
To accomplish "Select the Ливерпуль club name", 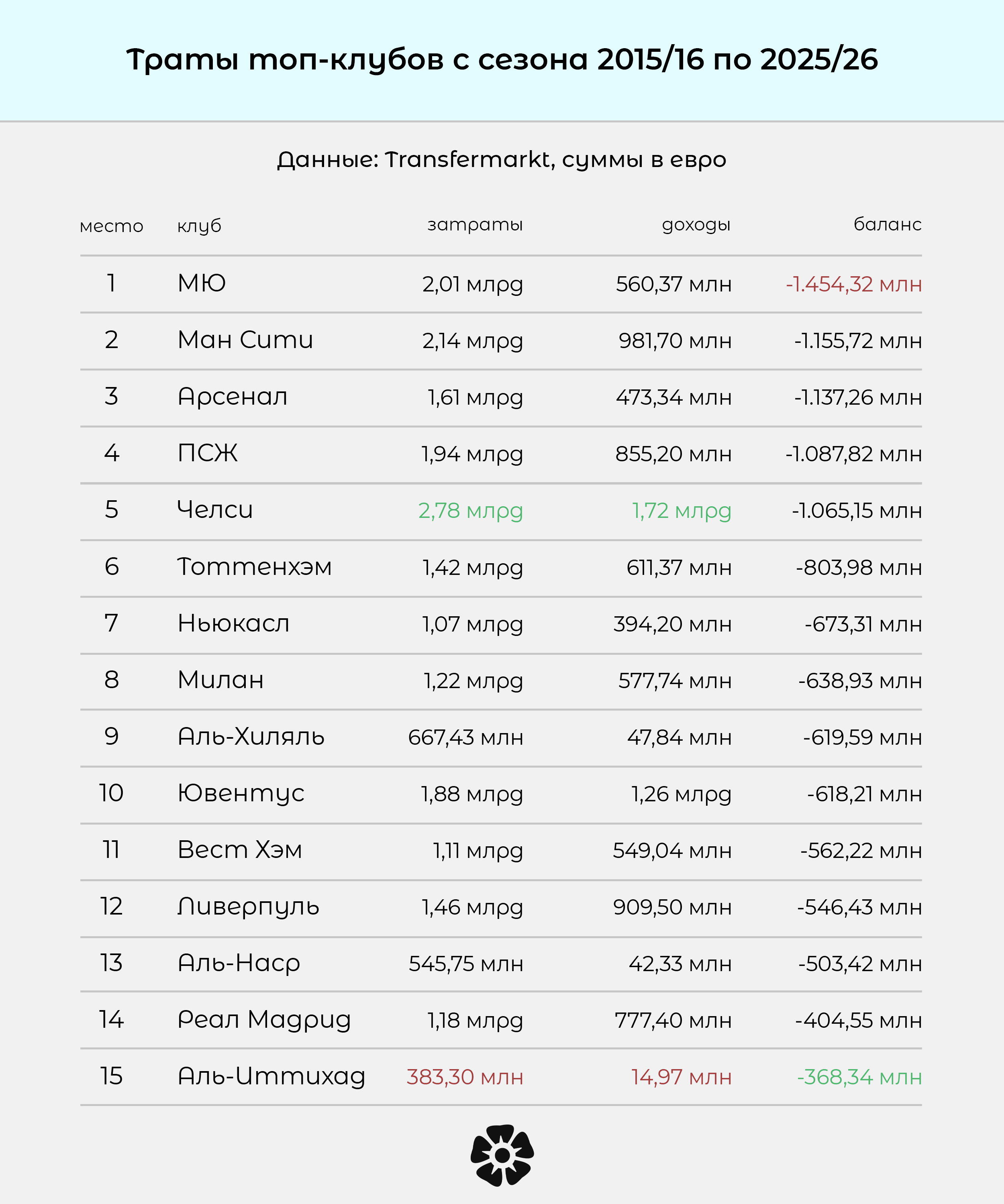I will pyautogui.click(x=248, y=907).
